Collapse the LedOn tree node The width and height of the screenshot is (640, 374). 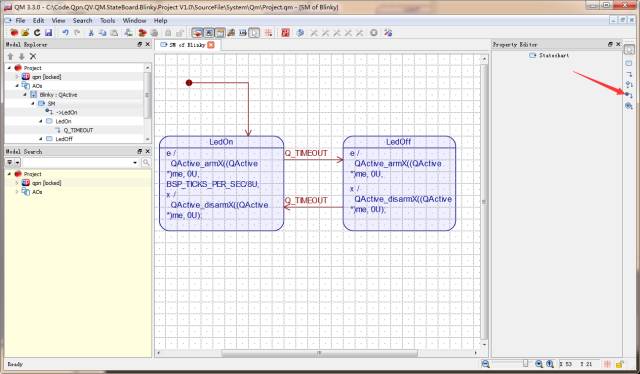click(41, 121)
